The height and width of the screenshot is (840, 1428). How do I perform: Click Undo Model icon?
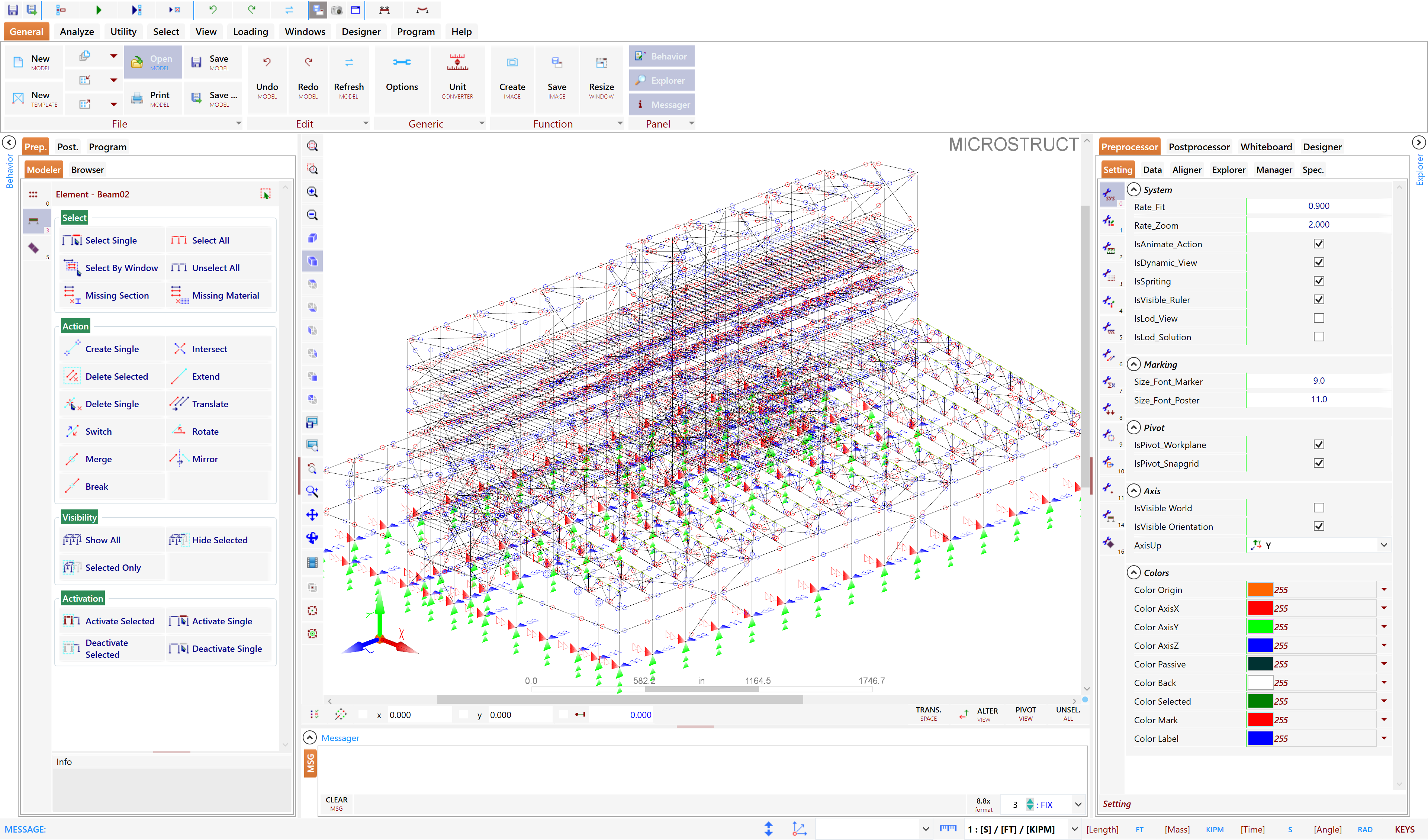[267, 62]
